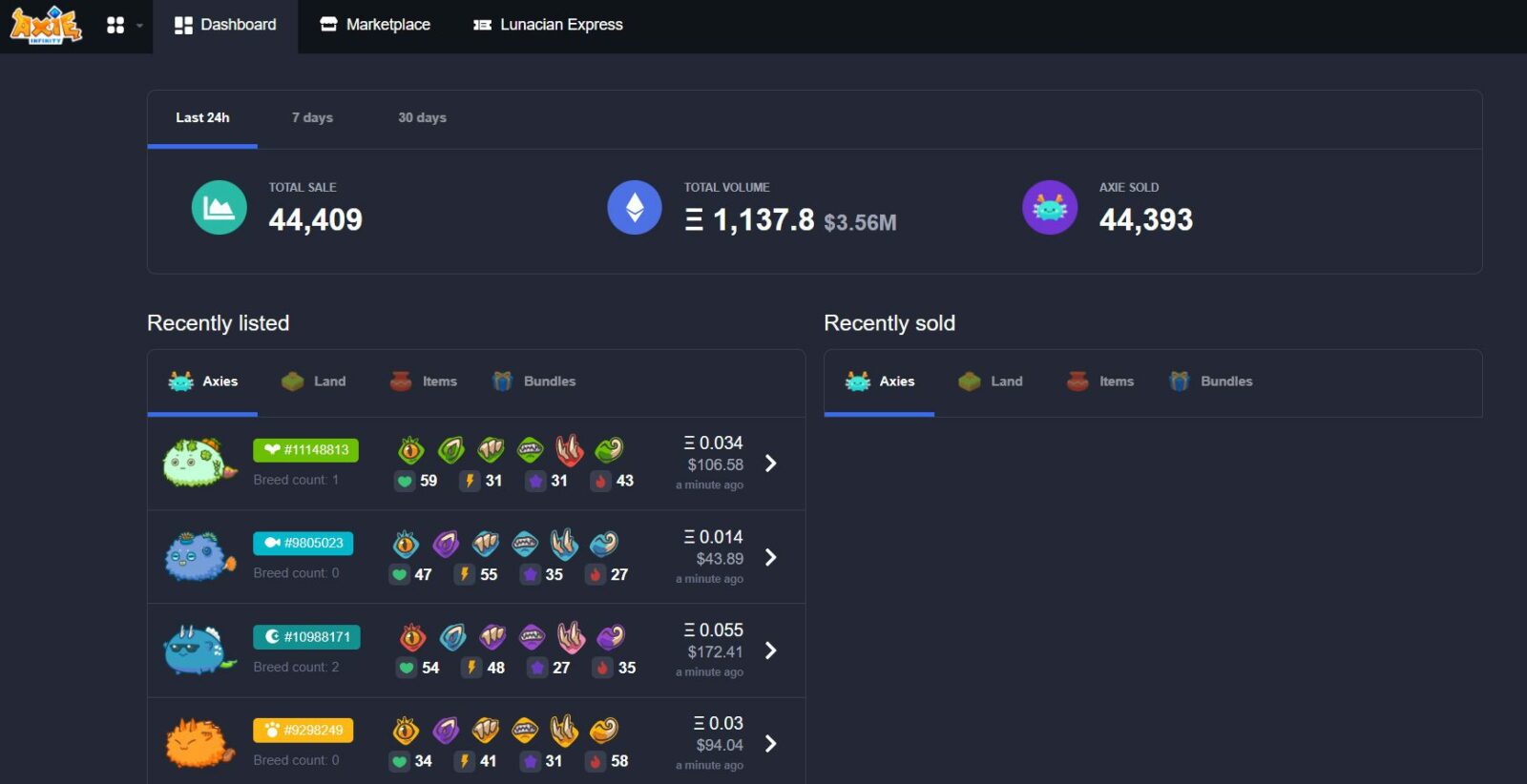1527x784 pixels.
Task: Click the 44,409 total sale value
Action: [316, 220]
